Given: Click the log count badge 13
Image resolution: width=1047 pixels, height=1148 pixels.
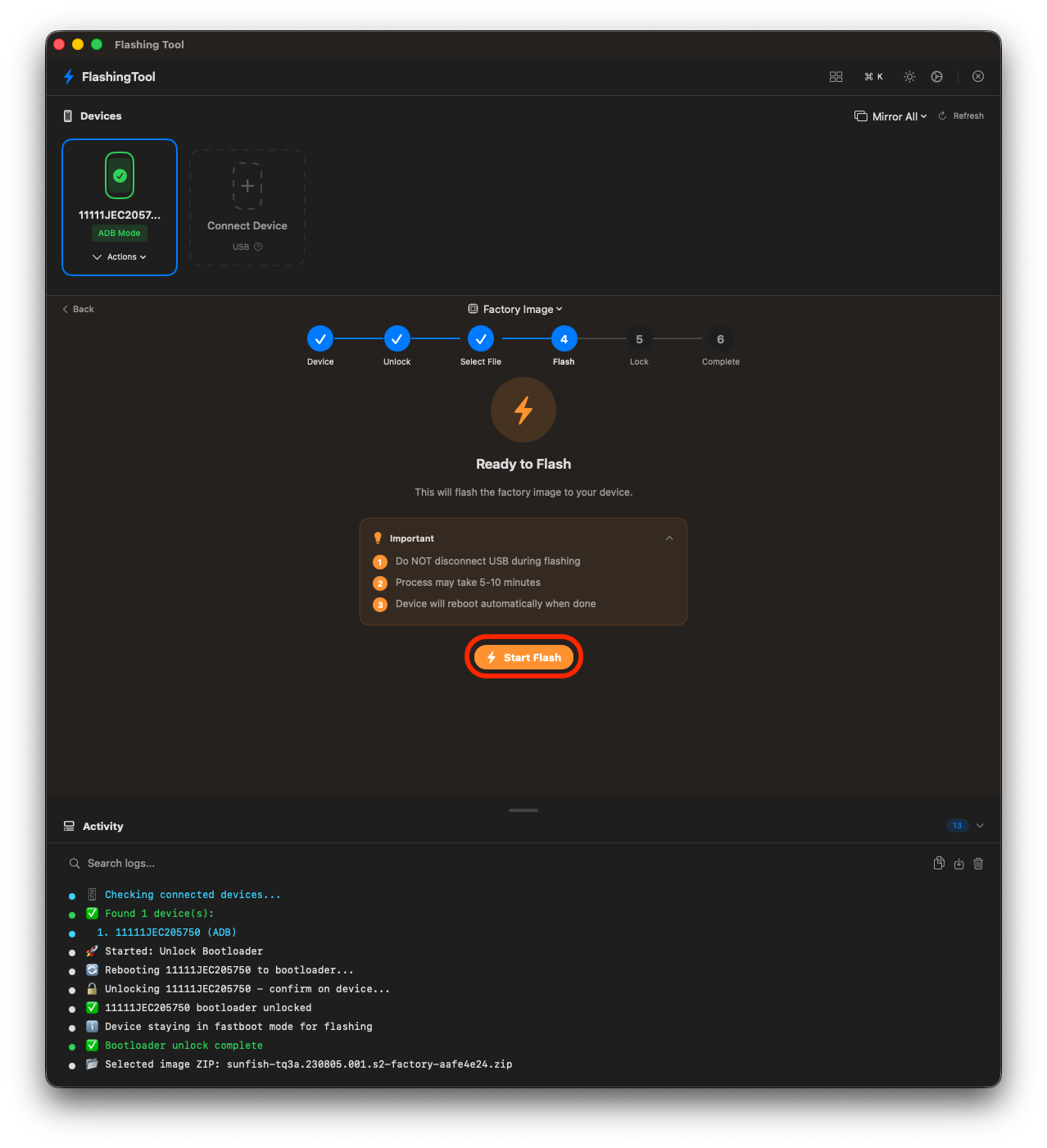Looking at the screenshot, I should pos(957,825).
